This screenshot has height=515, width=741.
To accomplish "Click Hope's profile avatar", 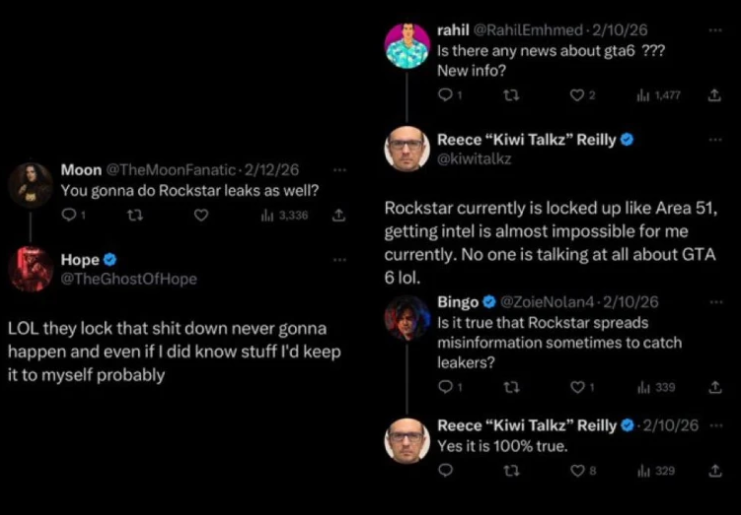I will tap(31, 269).
